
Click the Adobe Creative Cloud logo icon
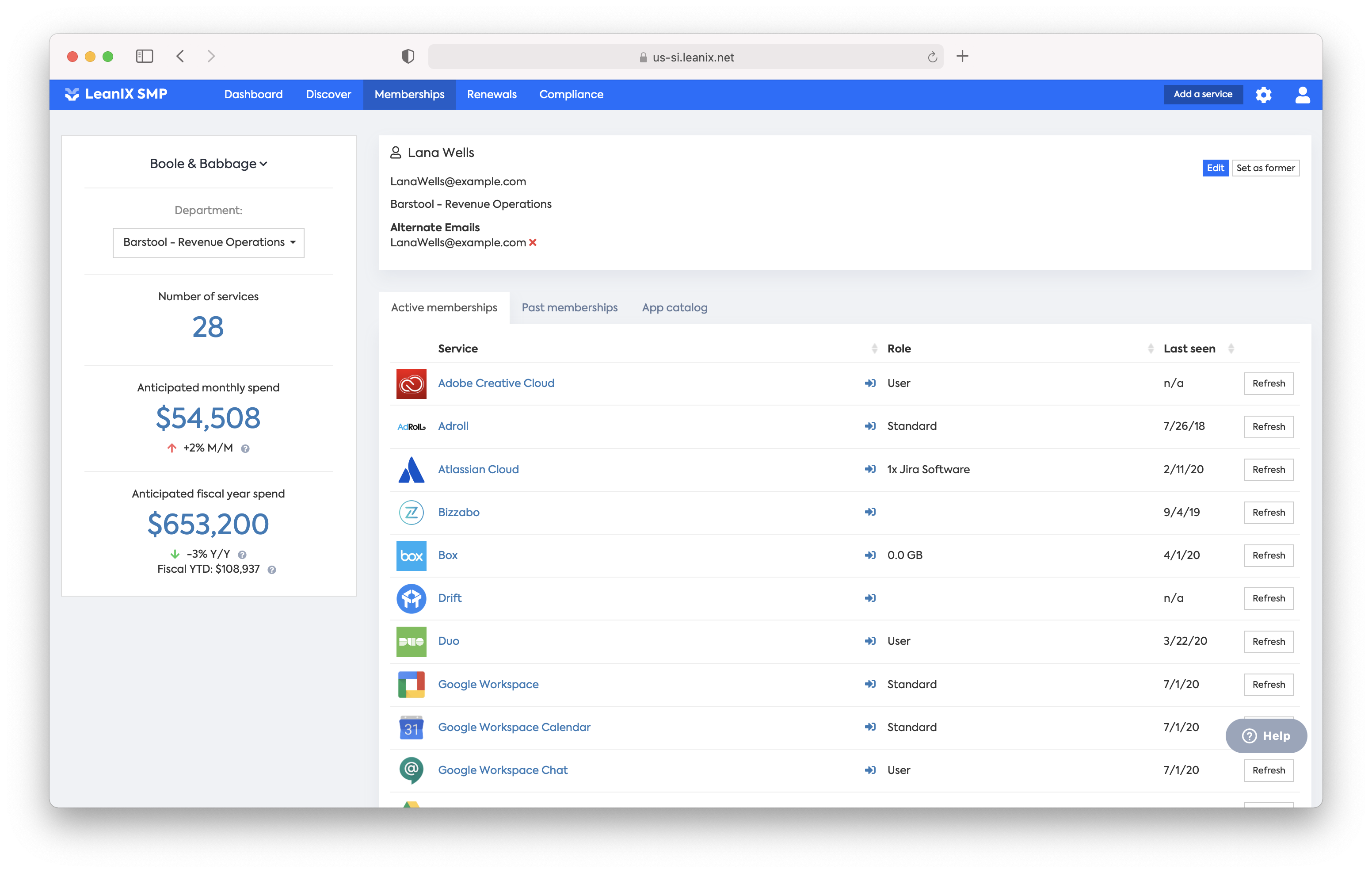point(411,383)
